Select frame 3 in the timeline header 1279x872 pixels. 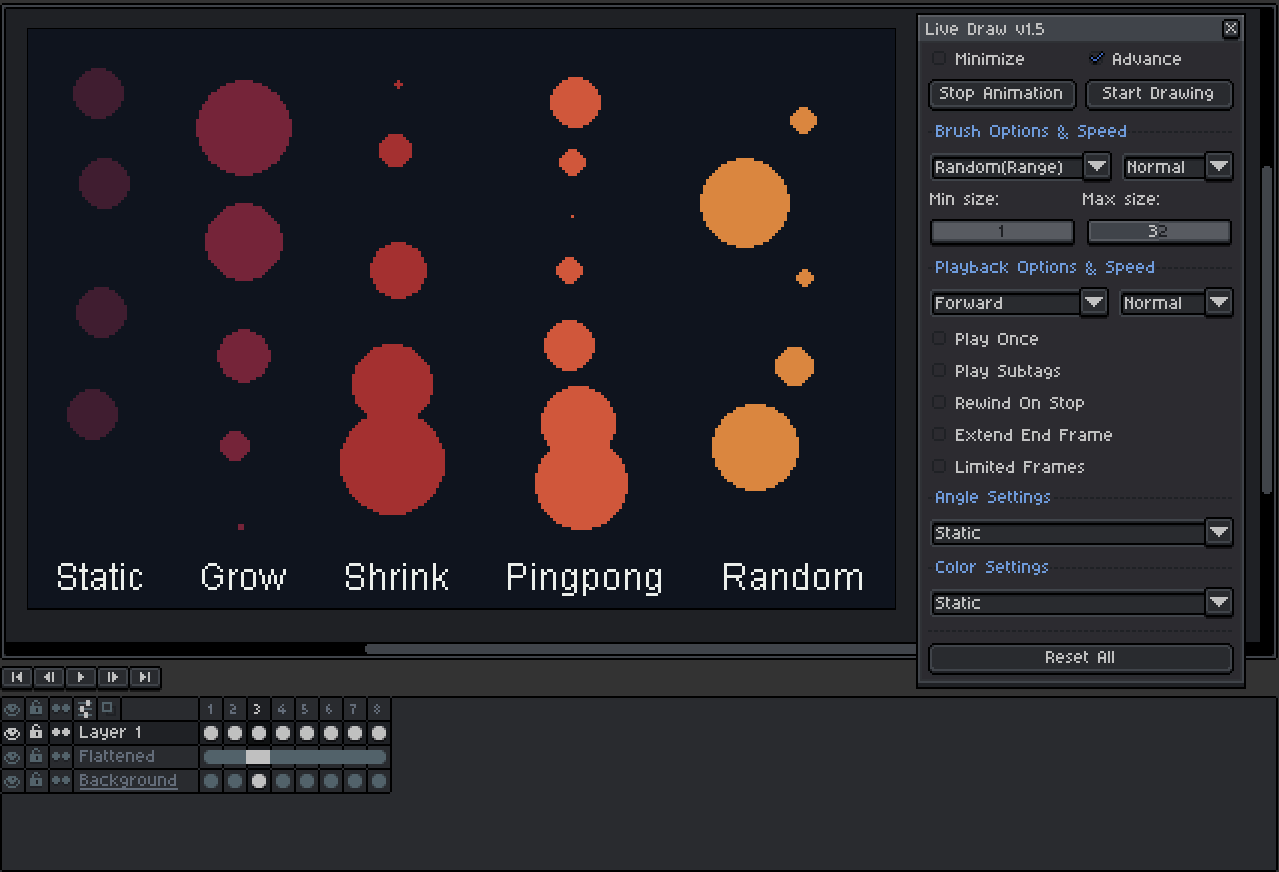click(x=259, y=709)
